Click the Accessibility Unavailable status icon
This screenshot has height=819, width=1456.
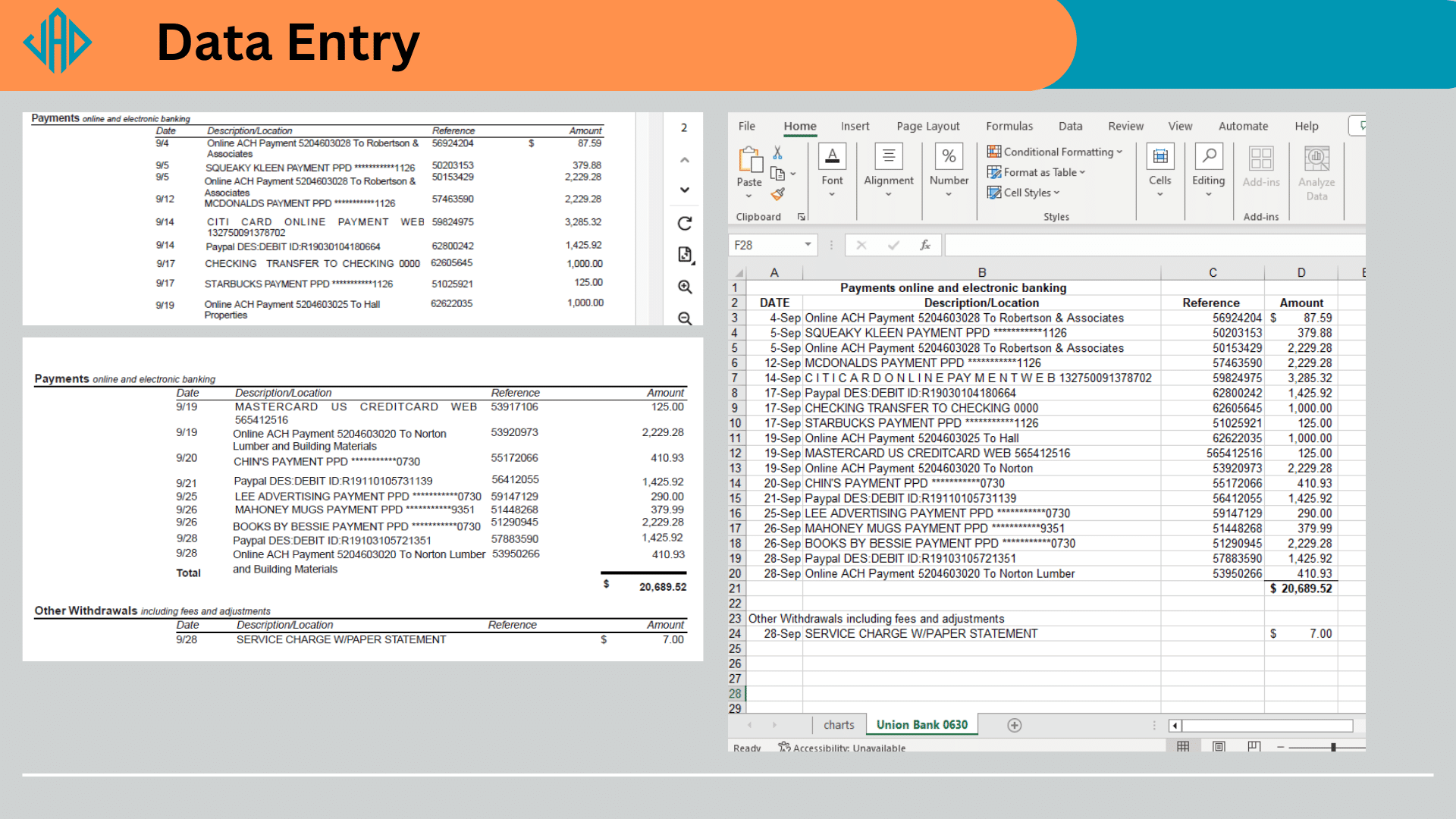pos(784,747)
